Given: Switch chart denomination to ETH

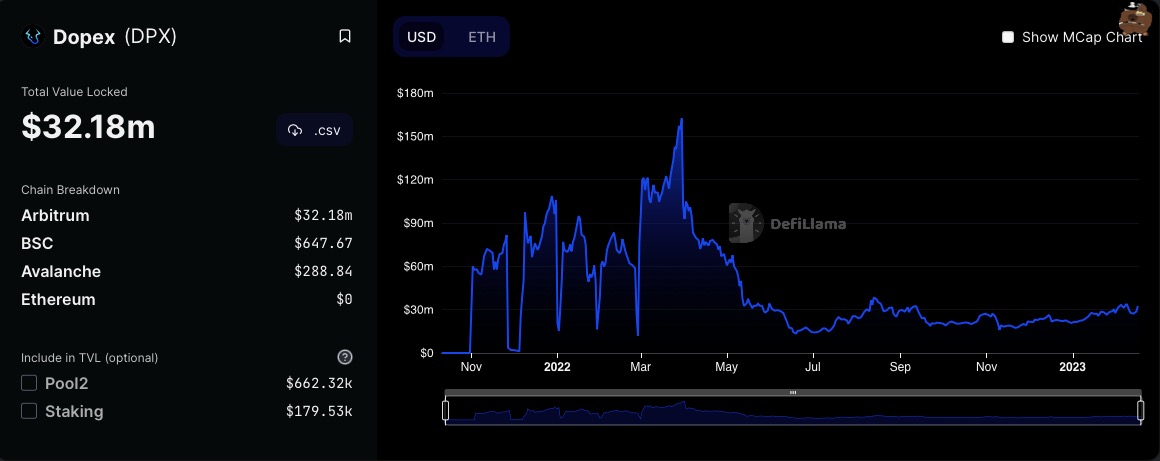Looking at the screenshot, I should [482, 37].
